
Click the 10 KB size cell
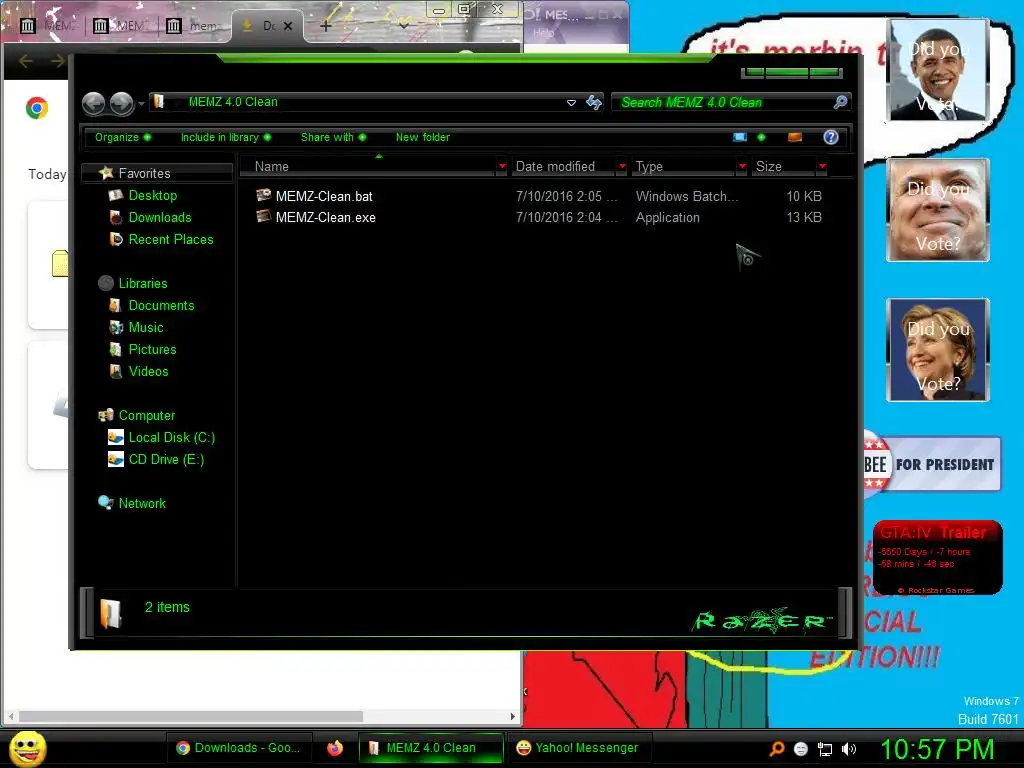[x=803, y=196]
